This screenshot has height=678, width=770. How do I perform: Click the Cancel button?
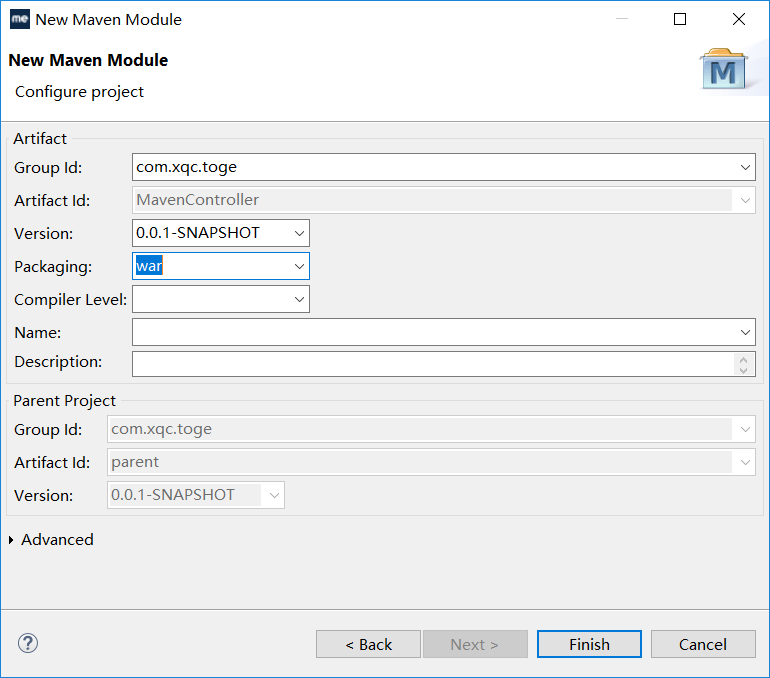[x=703, y=644]
